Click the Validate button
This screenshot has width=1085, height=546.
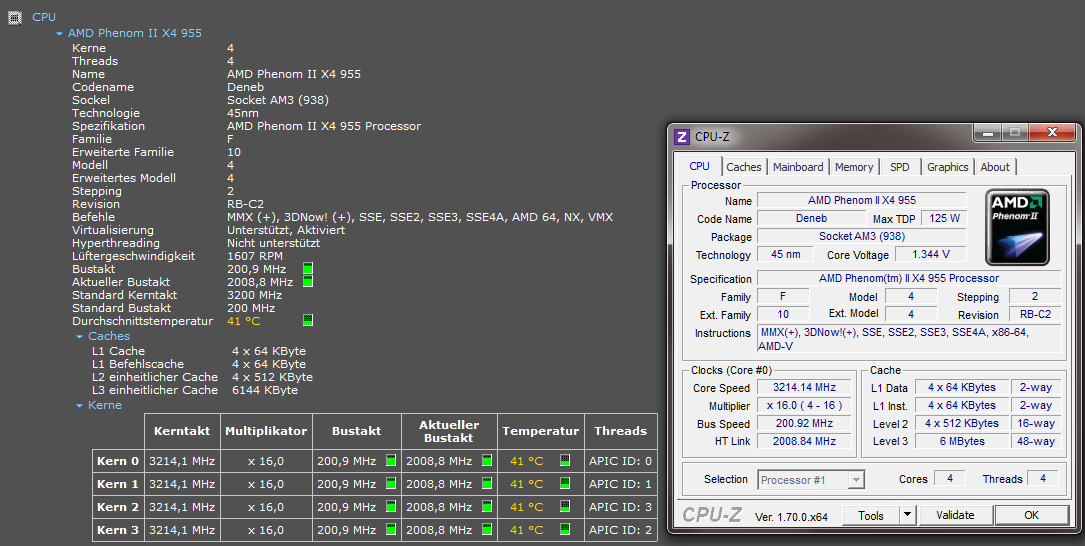click(x=955, y=516)
